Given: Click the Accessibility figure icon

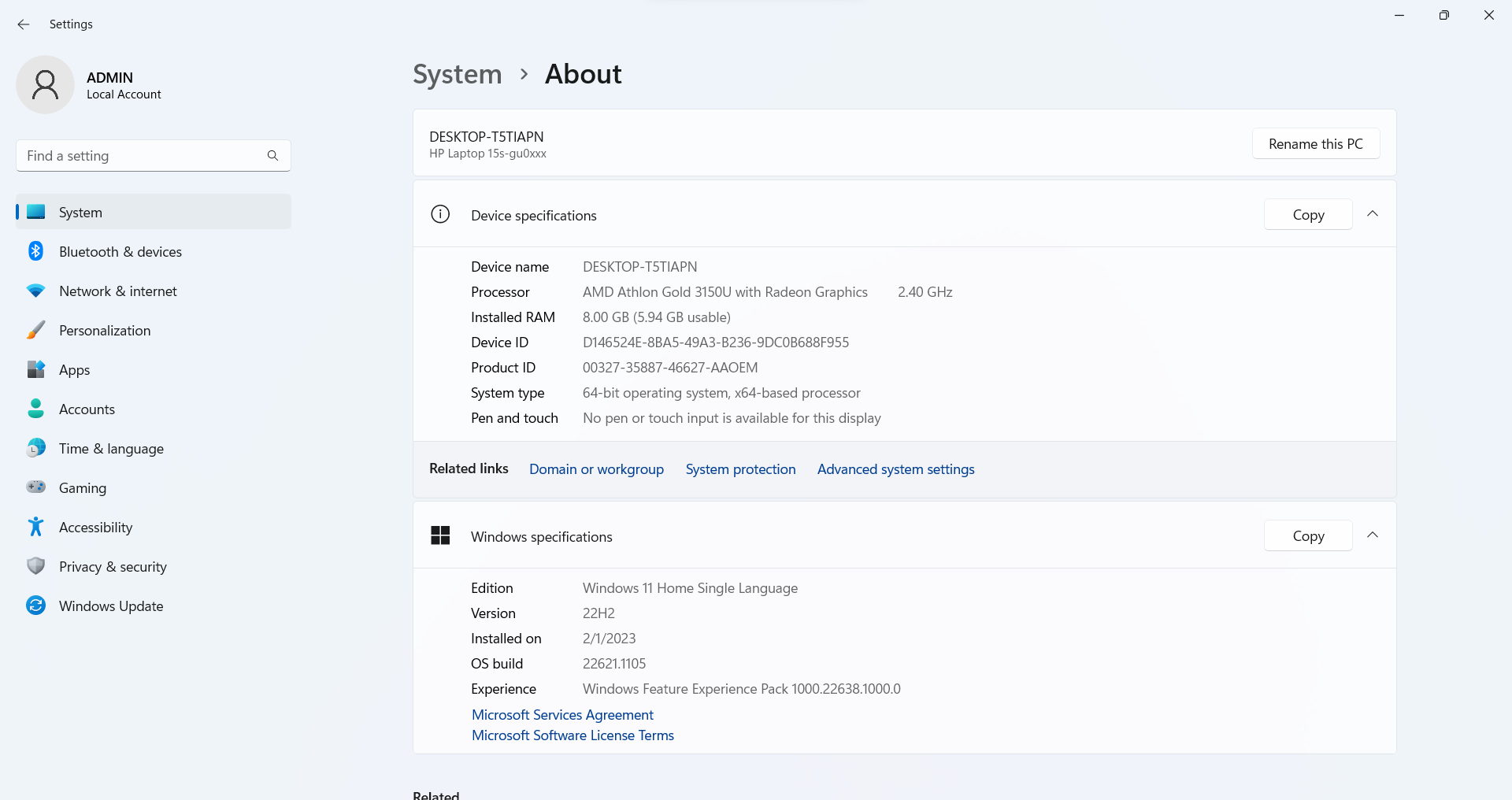Looking at the screenshot, I should [35, 527].
